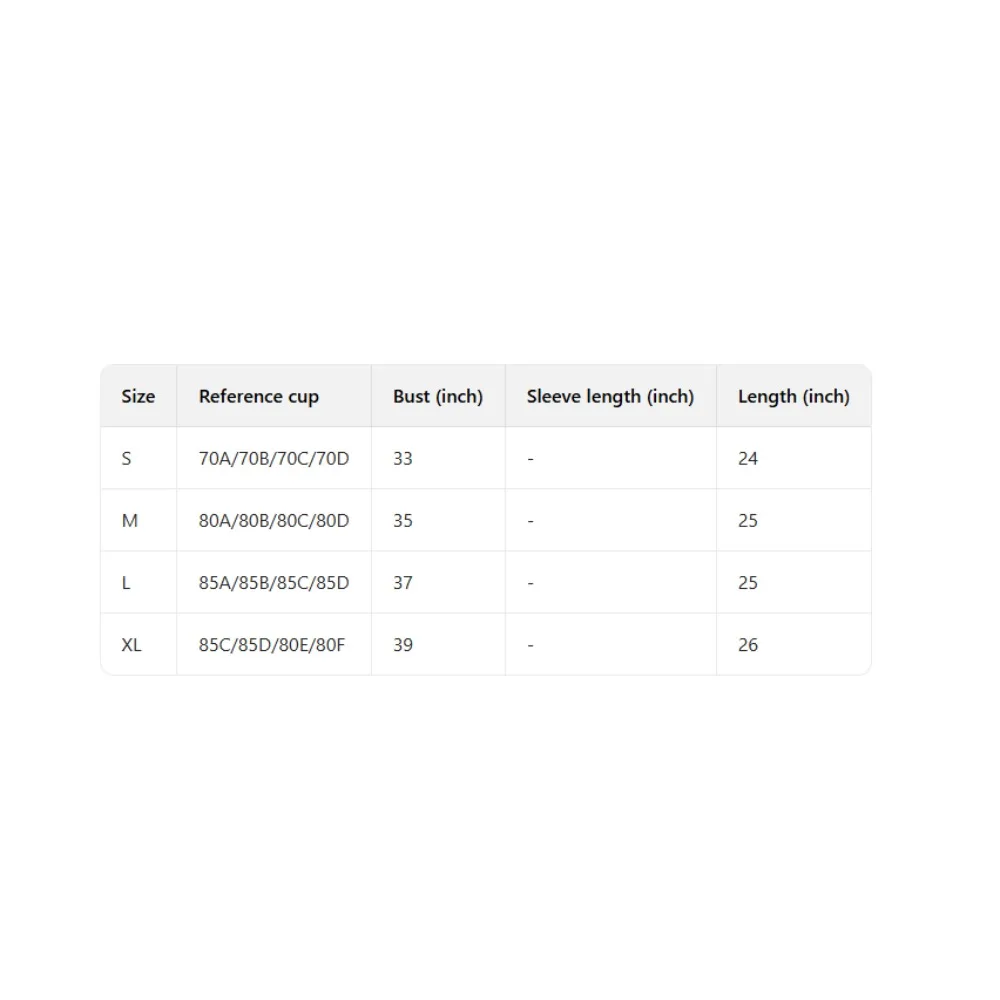Click the Size column header
Screen dimensions: 1000x1000
pyautogui.click(x=138, y=396)
